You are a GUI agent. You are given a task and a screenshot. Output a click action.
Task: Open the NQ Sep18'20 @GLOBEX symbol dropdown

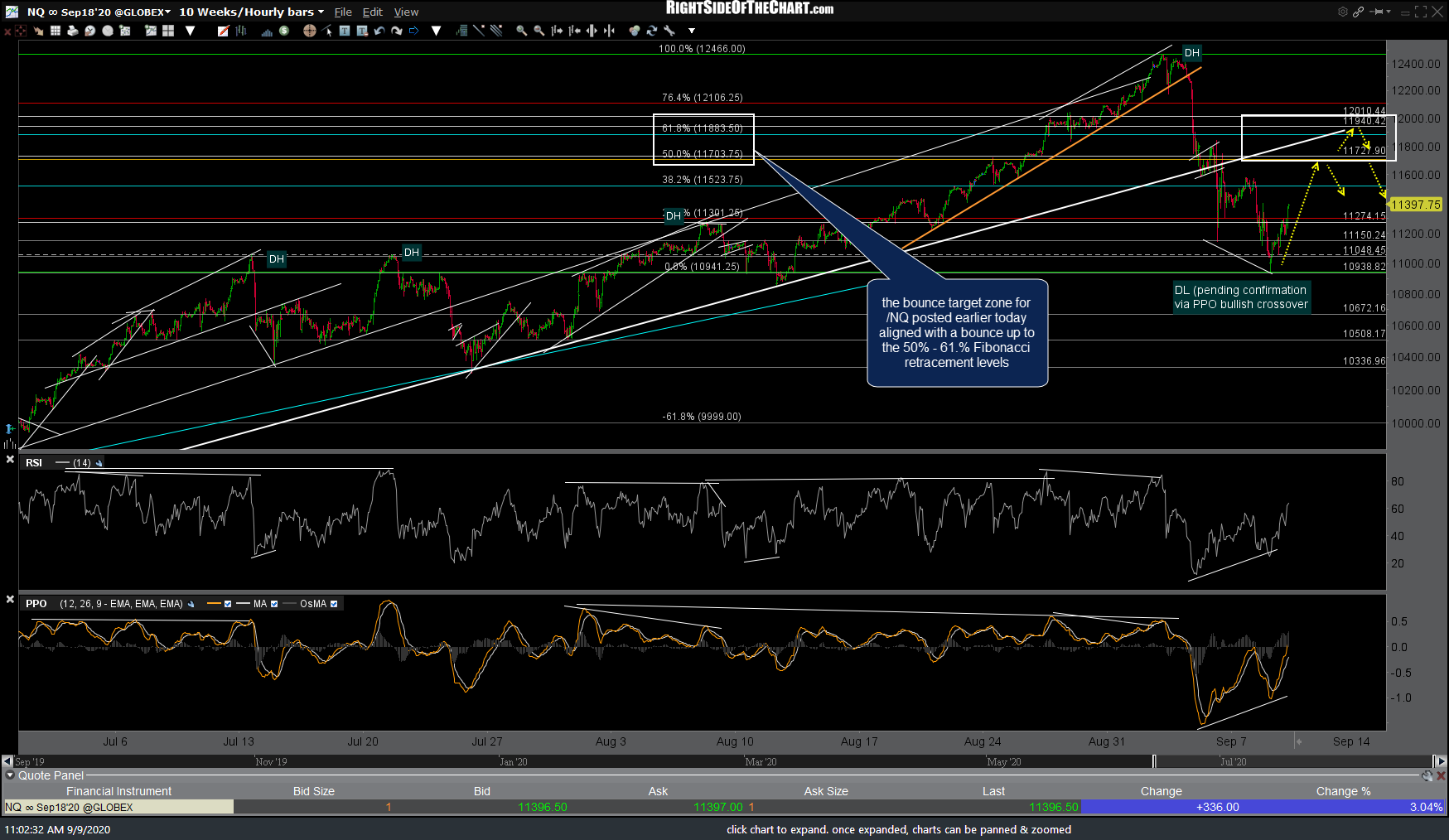click(x=167, y=12)
